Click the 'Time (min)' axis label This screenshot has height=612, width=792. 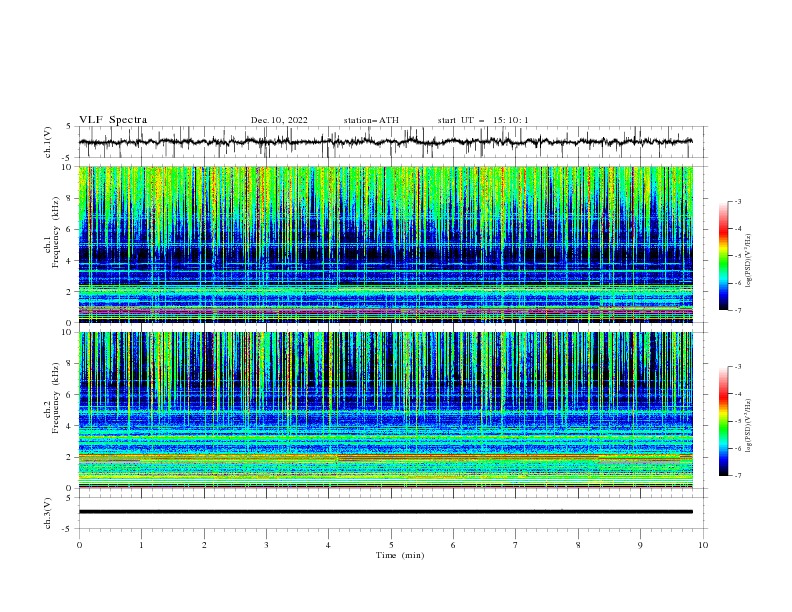(x=400, y=555)
